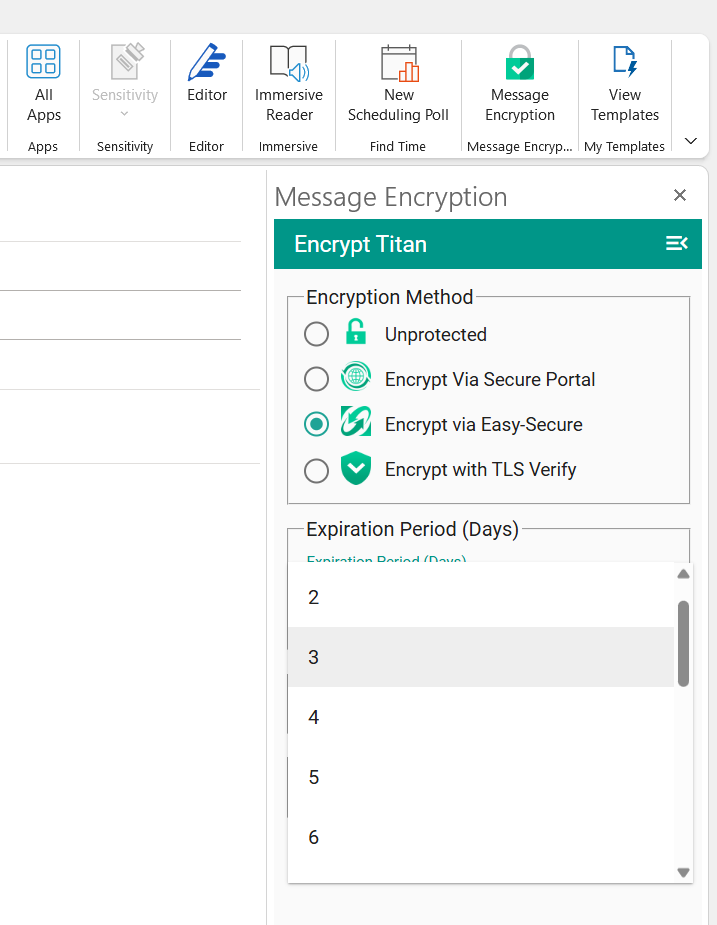717x925 pixels.
Task: Close the Message Encryption pane
Action: click(680, 195)
